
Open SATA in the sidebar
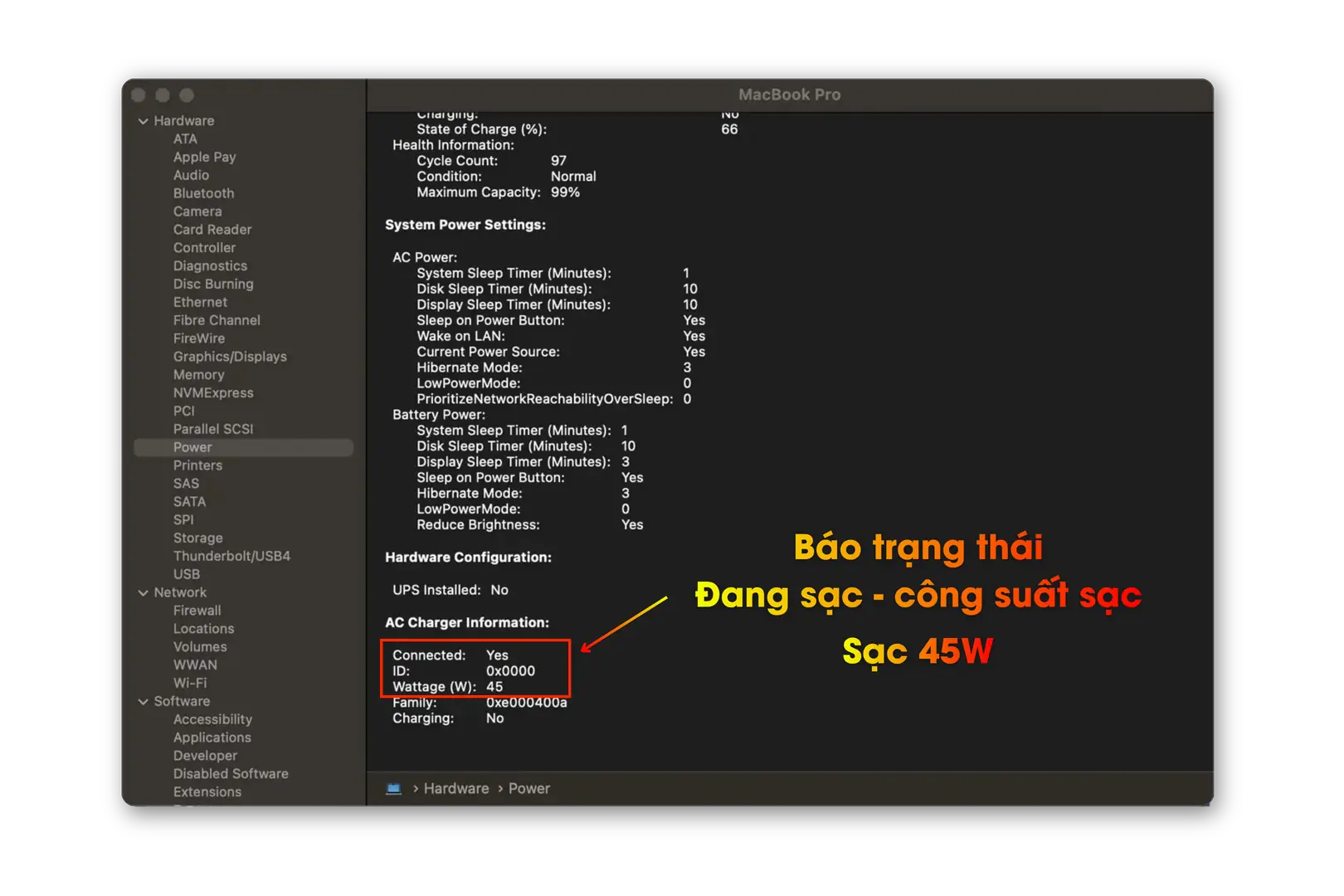(x=189, y=502)
